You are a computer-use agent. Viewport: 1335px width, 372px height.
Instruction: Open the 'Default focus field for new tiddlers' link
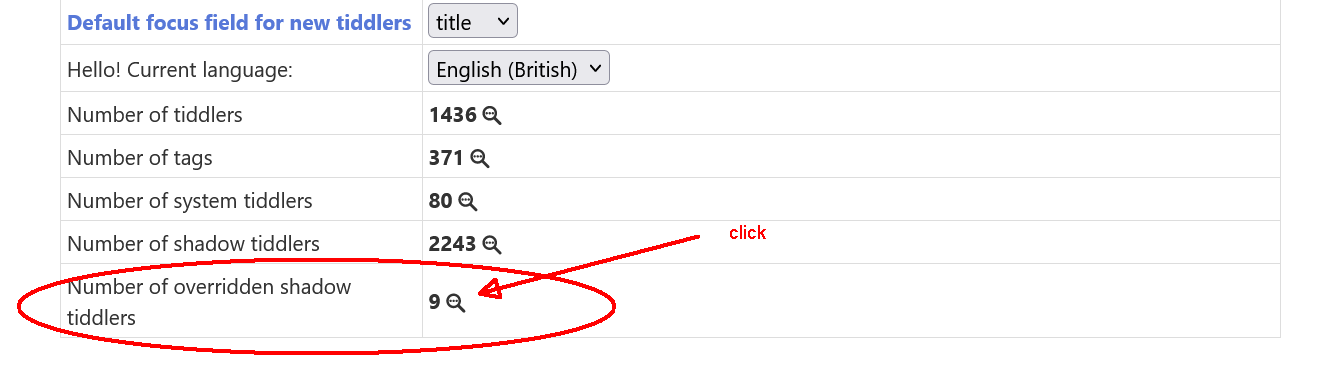point(239,22)
